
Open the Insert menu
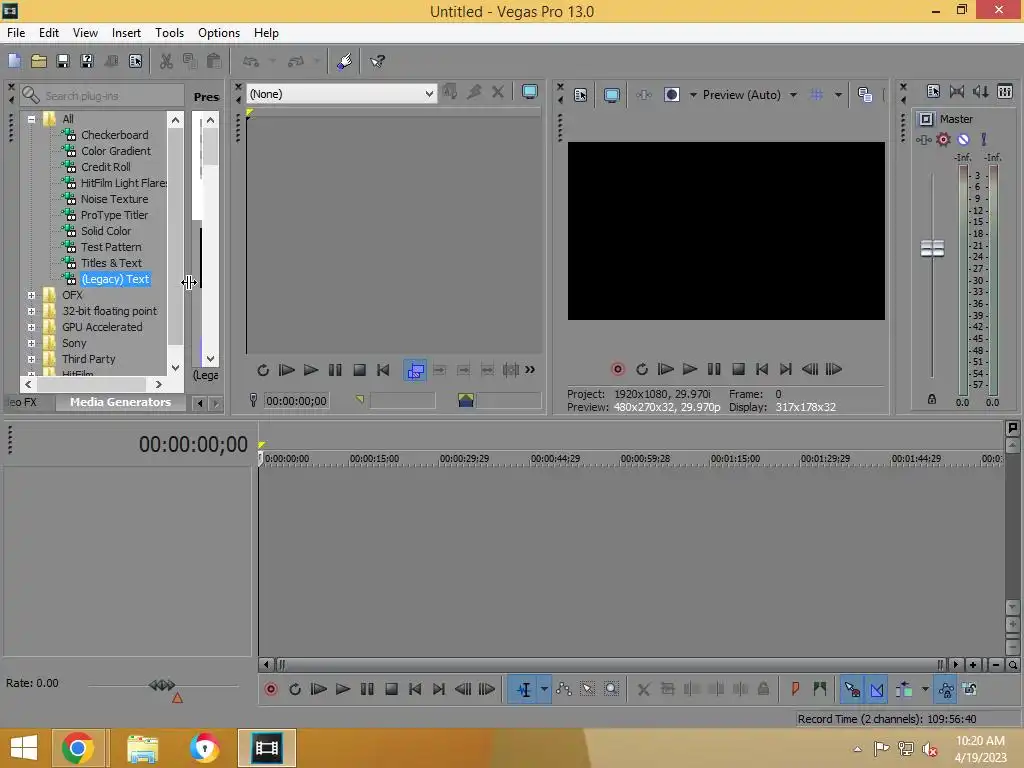pyautogui.click(x=126, y=33)
